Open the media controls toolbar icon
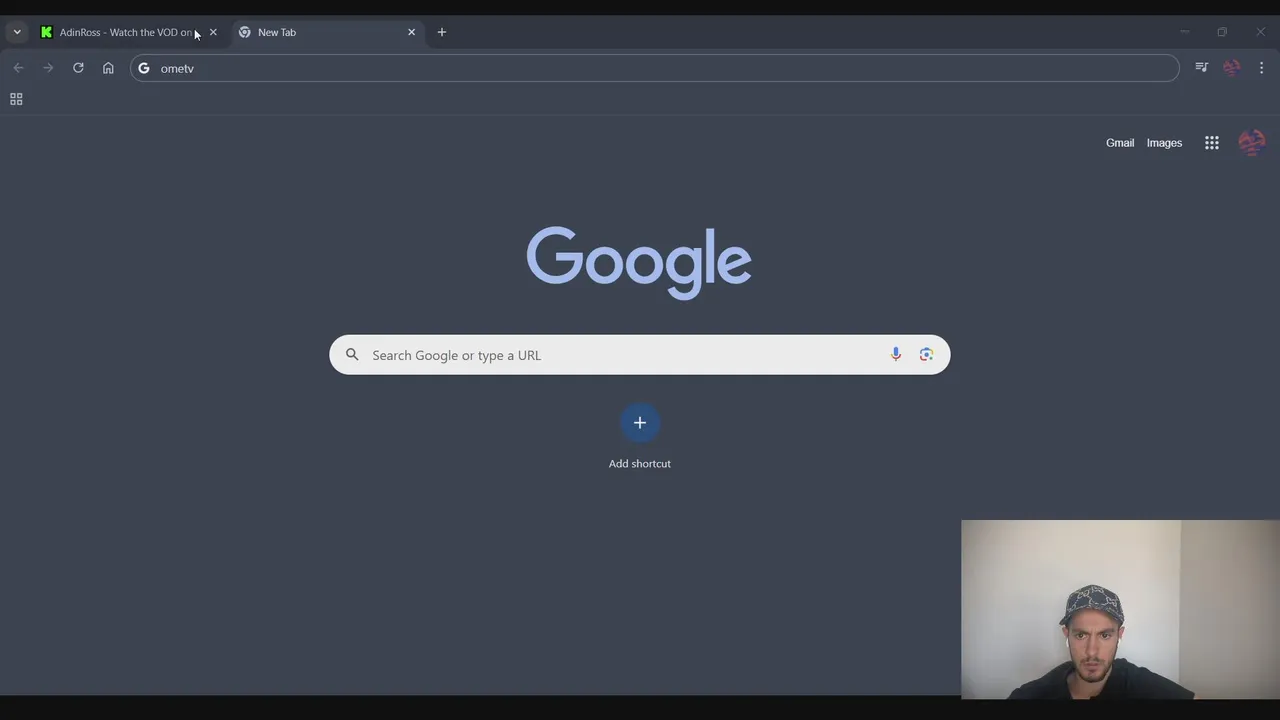The image size is (1280, 720). [1201, 68]
